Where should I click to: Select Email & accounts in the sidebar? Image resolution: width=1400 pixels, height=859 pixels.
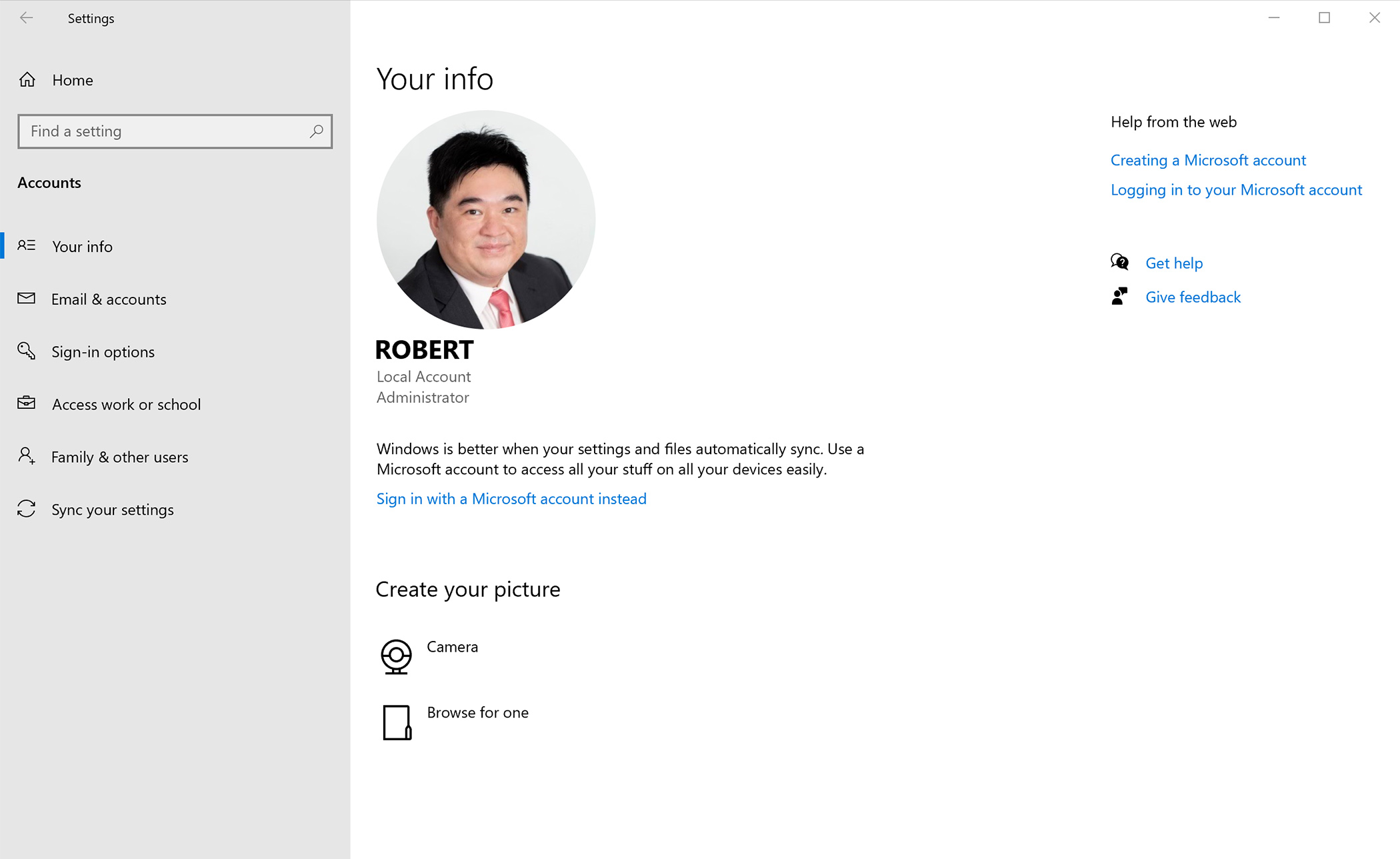[x=109, y=299]
